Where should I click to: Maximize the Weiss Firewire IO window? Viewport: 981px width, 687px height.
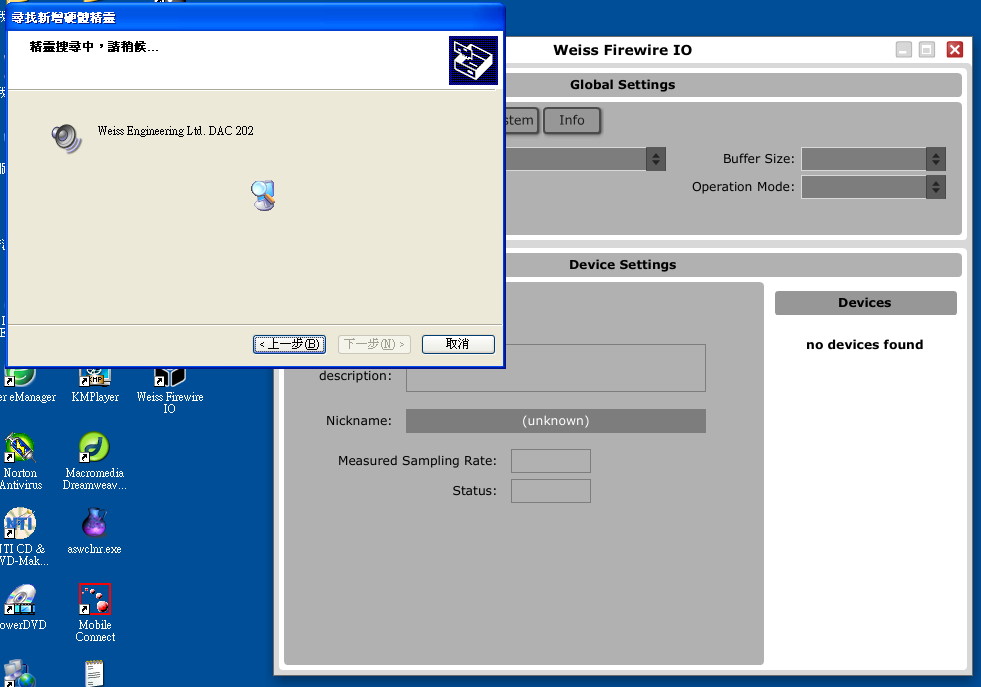(927, 49)
